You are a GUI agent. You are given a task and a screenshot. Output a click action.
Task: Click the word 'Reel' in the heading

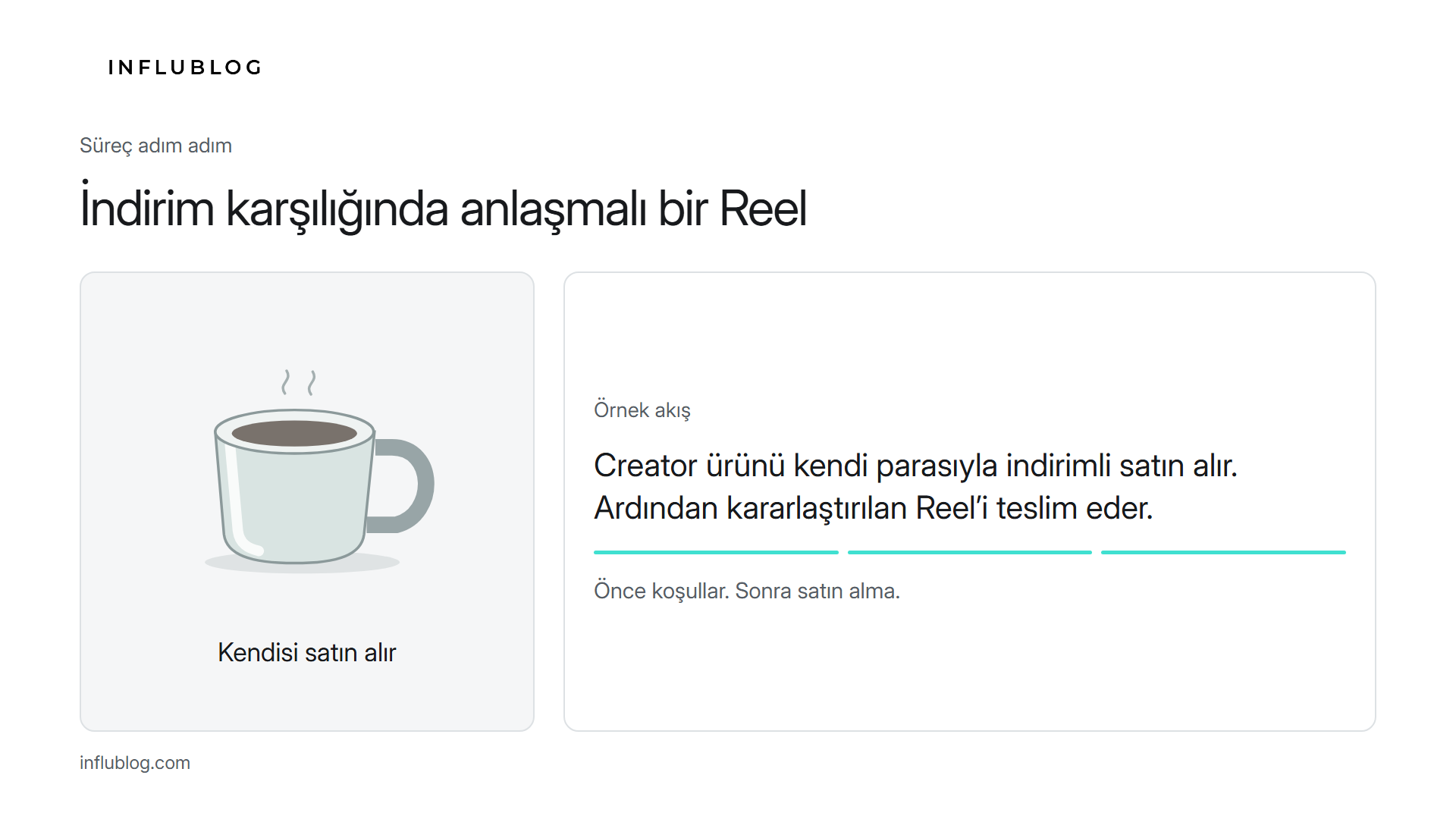(x=763, y=209)
